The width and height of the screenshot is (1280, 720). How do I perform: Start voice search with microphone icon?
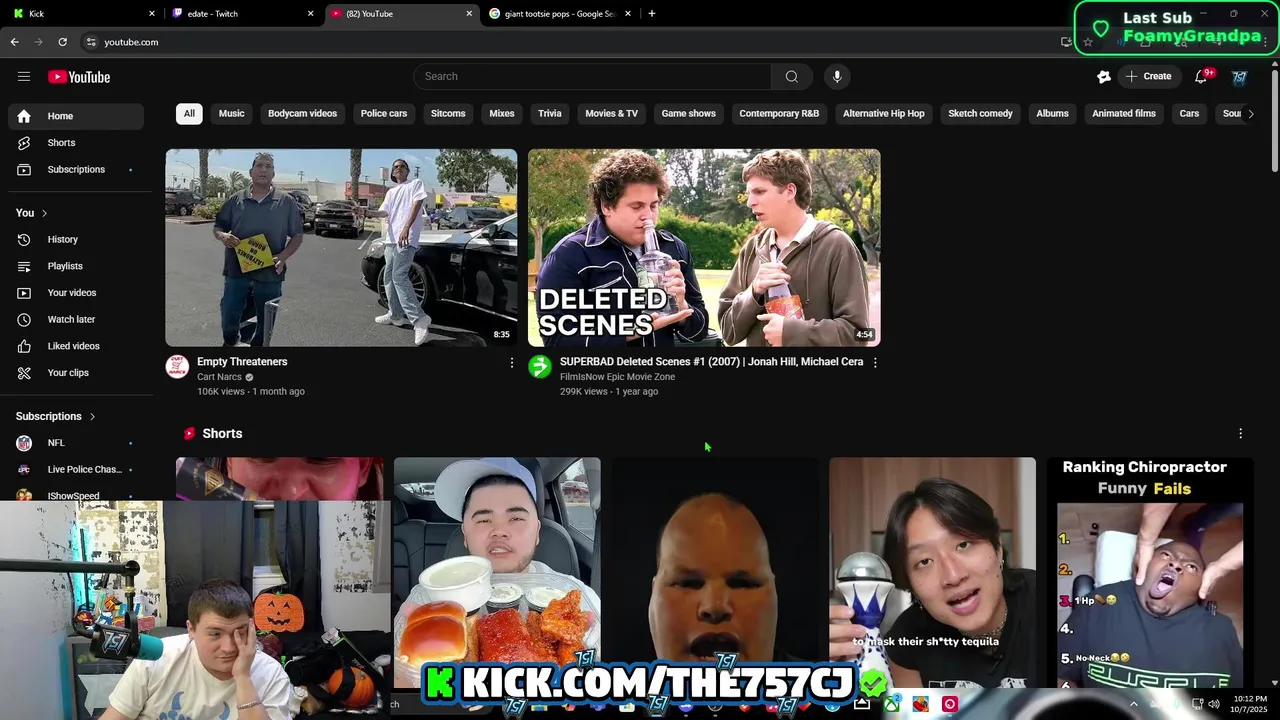click(x=837, y=77)
